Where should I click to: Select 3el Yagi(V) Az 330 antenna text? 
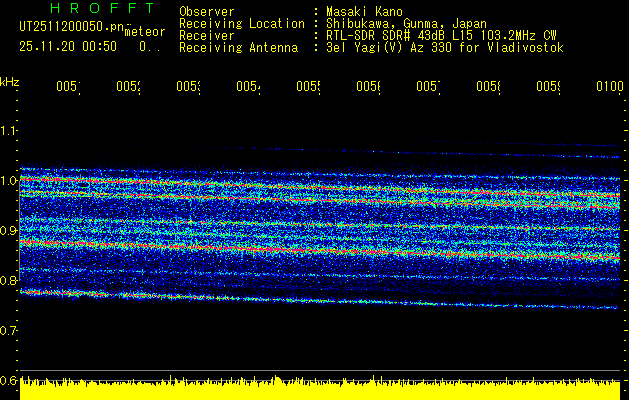(445, 48)
